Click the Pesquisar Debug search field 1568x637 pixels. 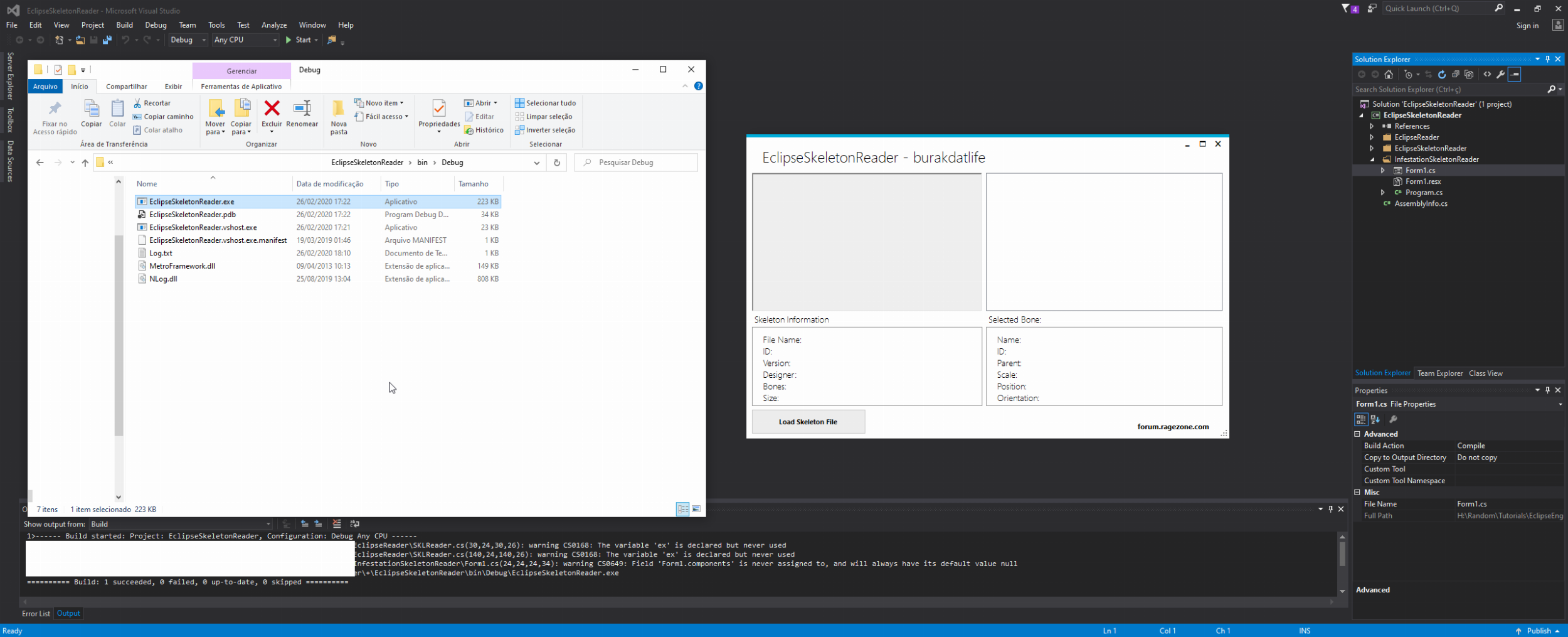[x=636, y=163]
